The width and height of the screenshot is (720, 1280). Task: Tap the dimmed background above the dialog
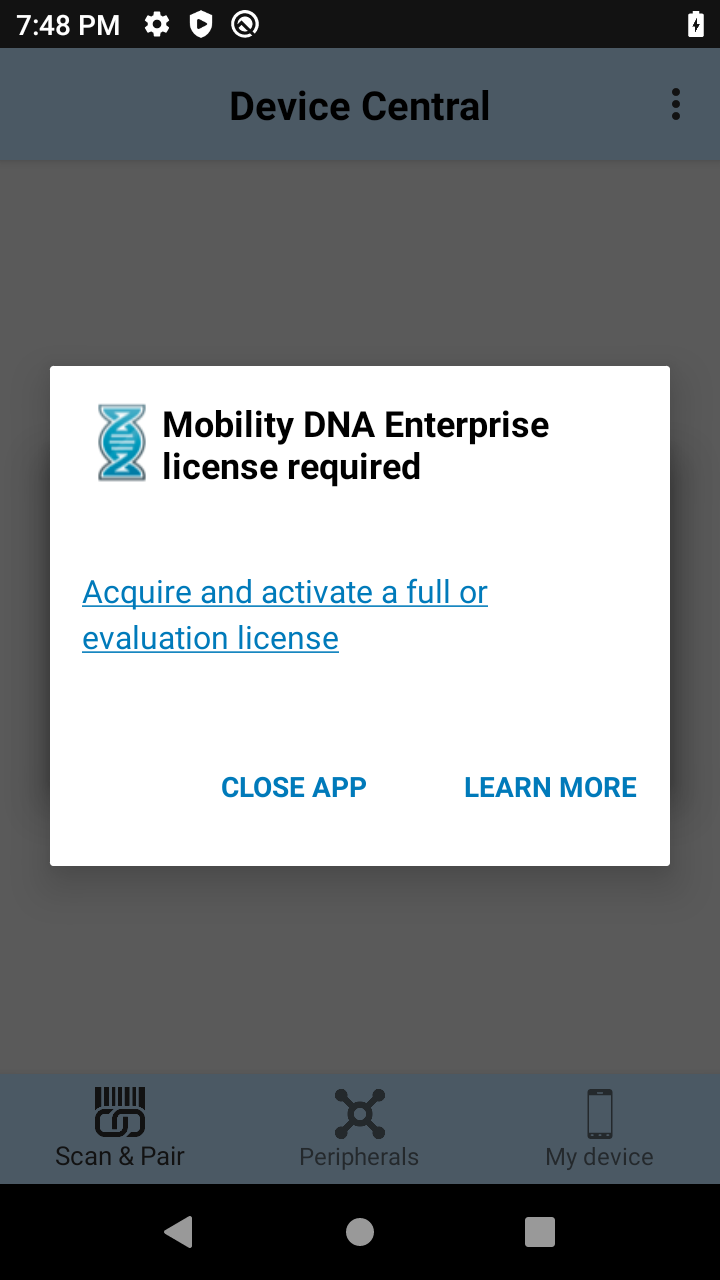[360, 260]
